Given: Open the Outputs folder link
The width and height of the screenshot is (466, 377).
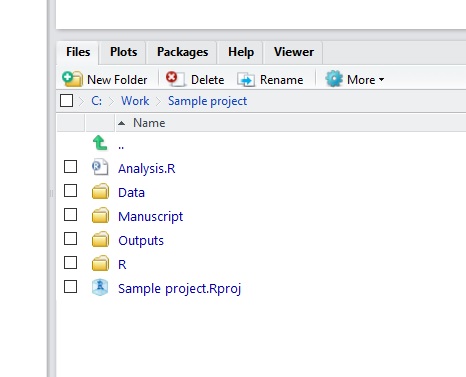Looking at the screenshot, I should pos(141,241).
